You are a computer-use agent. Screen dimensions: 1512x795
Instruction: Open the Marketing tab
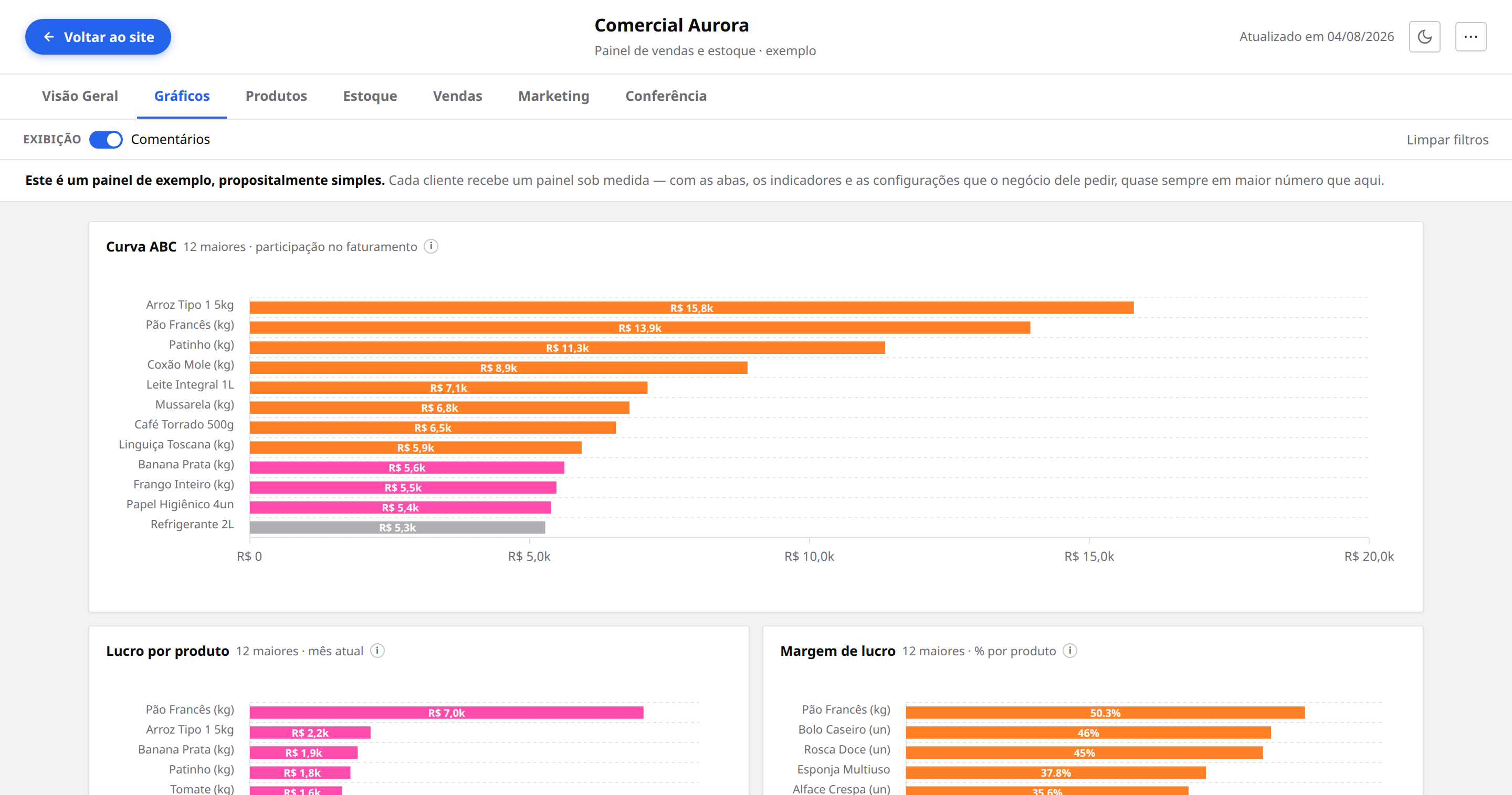click(x=553, y=96)
